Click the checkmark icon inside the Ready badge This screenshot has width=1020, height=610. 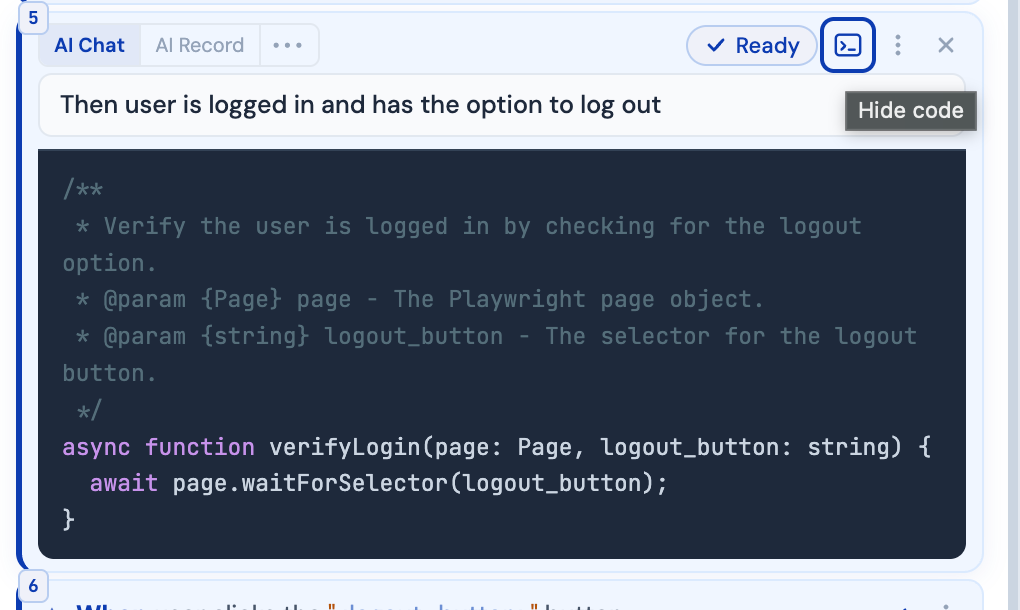click(716, 45)
